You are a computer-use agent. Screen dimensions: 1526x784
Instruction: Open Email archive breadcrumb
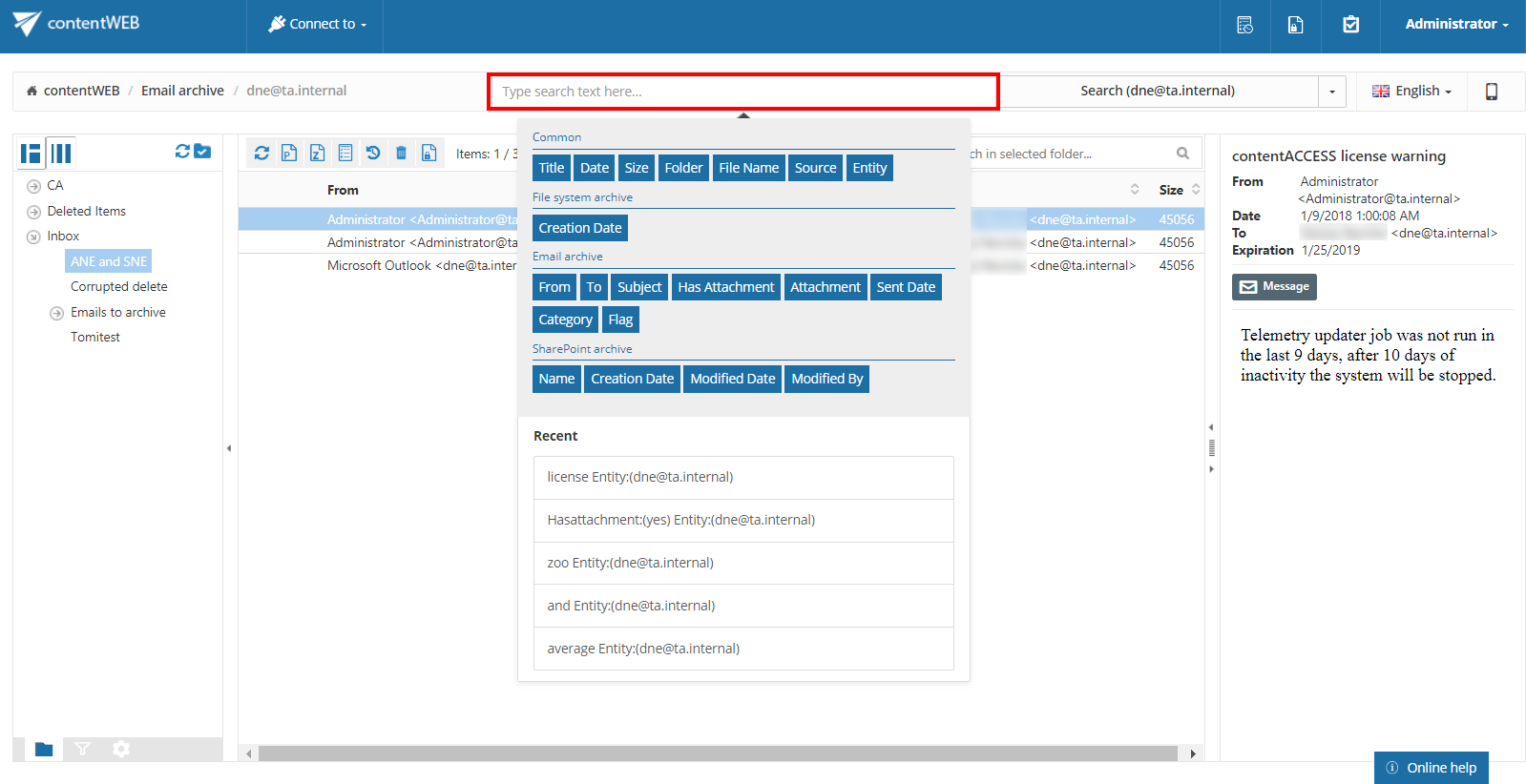coord(182,91)
